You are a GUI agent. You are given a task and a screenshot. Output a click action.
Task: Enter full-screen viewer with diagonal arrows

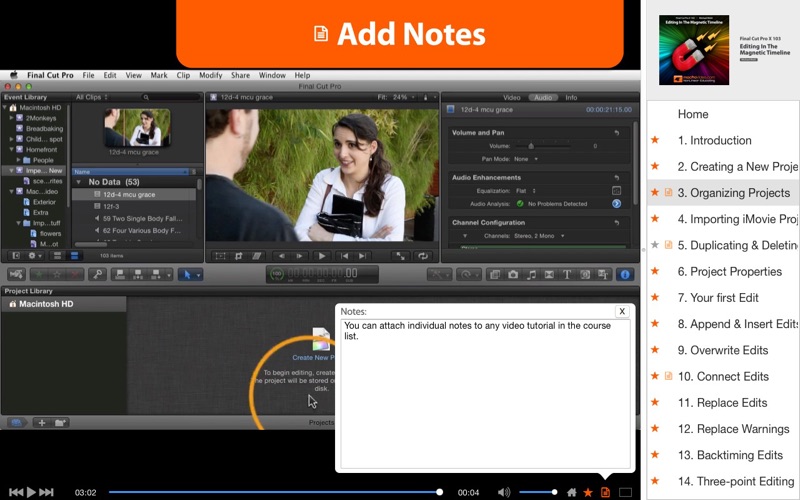401,256
